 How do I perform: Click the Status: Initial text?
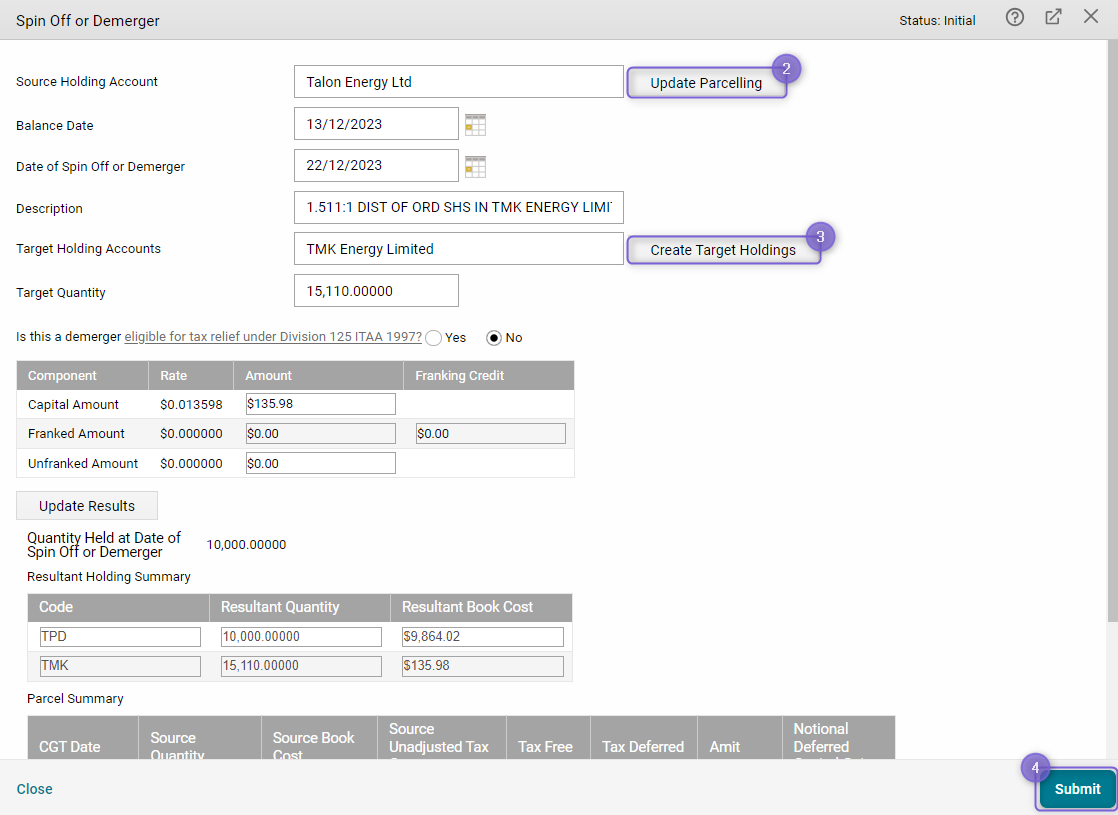click(937, 21)
